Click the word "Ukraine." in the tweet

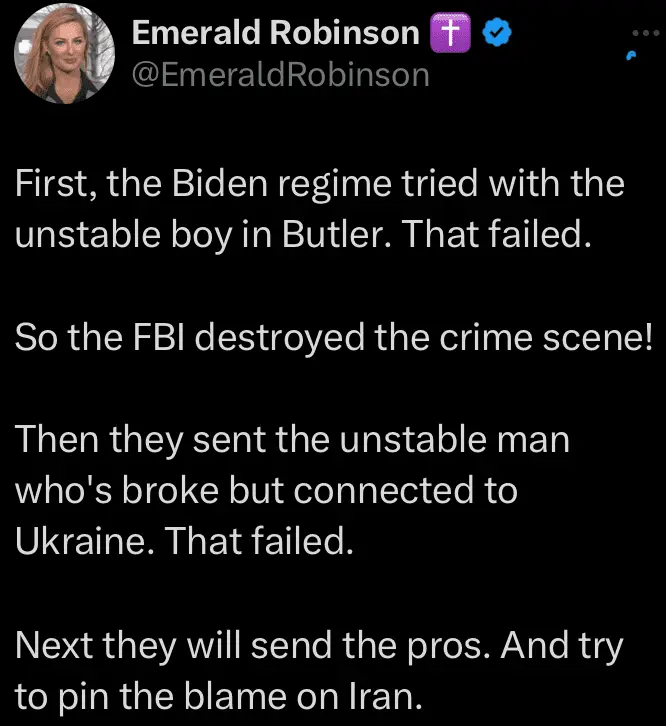pos(84,541)
